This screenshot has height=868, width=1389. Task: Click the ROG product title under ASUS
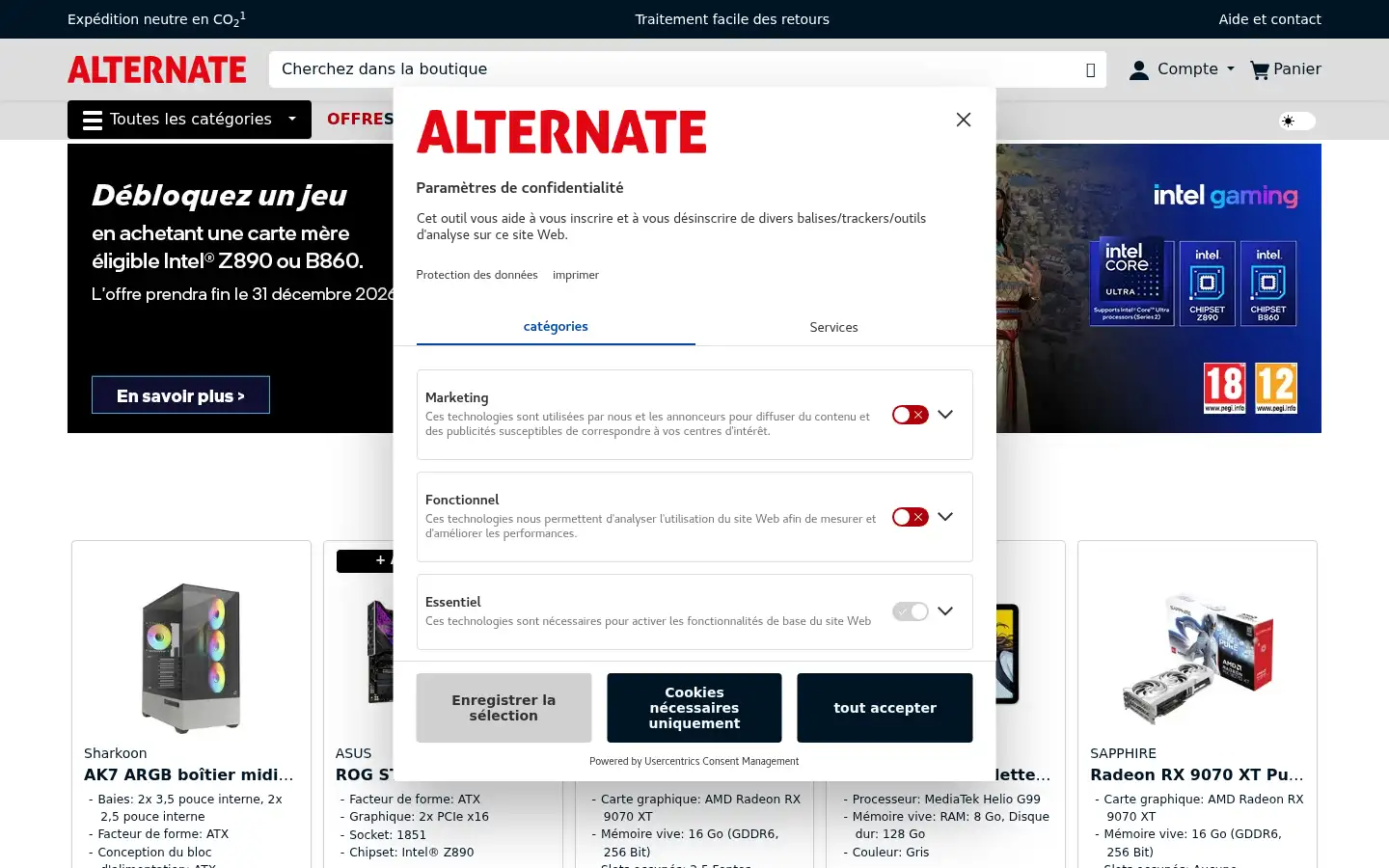pos(365,774)
